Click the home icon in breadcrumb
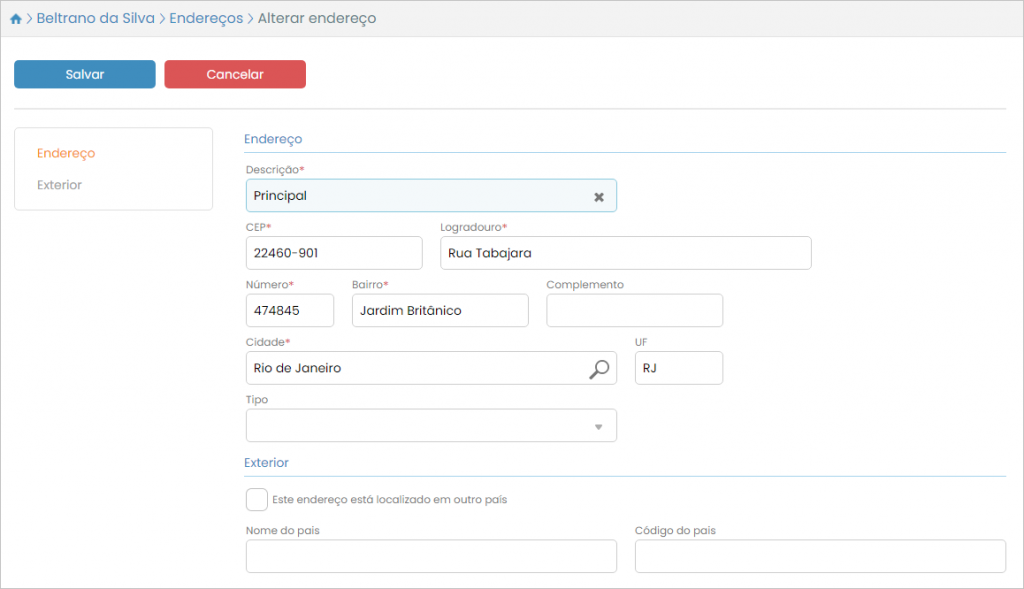1024x589 pixels. (16, 19)
